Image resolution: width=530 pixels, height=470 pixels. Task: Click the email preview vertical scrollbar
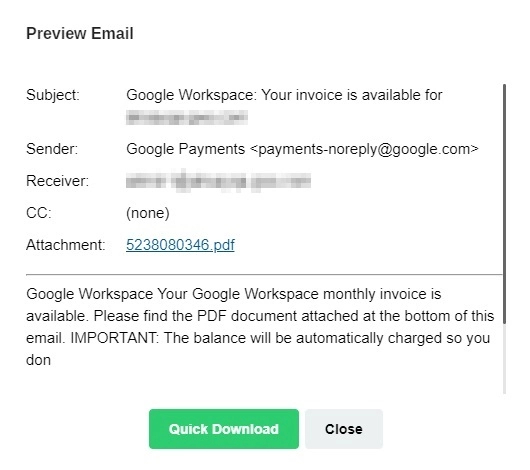[x=504, y=204]
